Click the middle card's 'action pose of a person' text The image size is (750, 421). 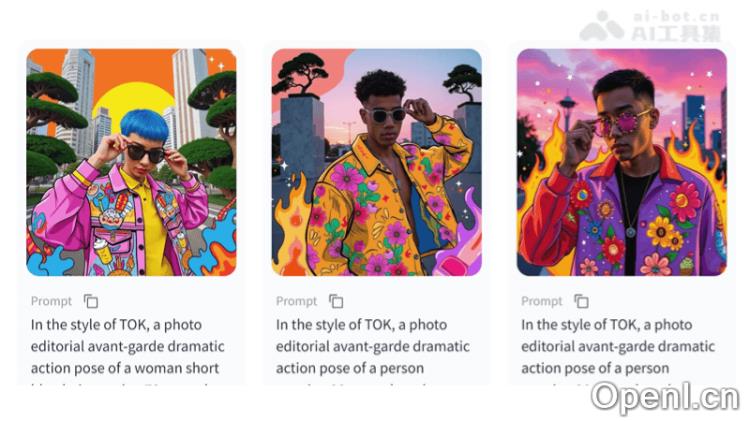coord(350,368)
